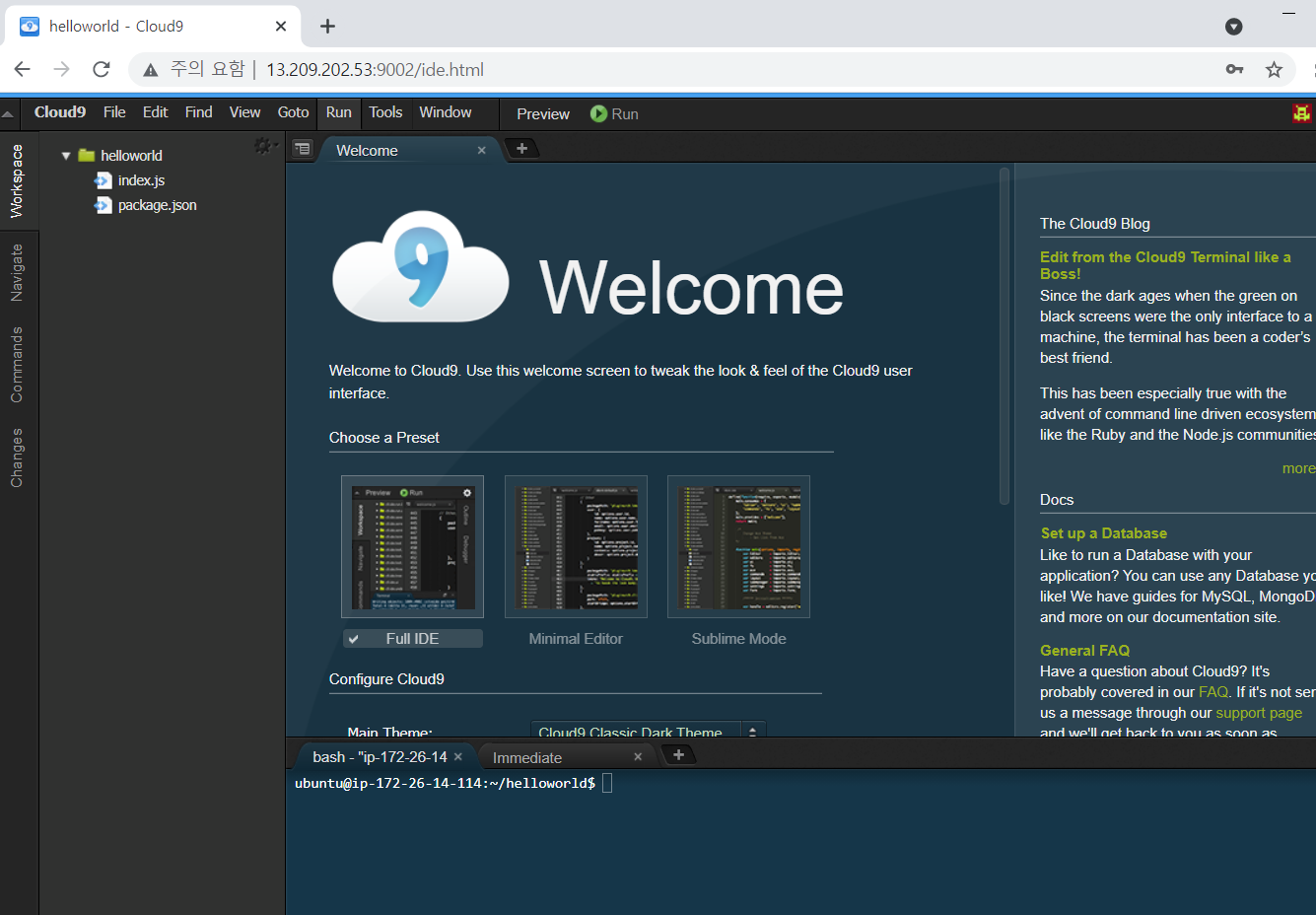
Task: Click the Sublime Mode preset thumbnail
Action: [x=738, y=547]
